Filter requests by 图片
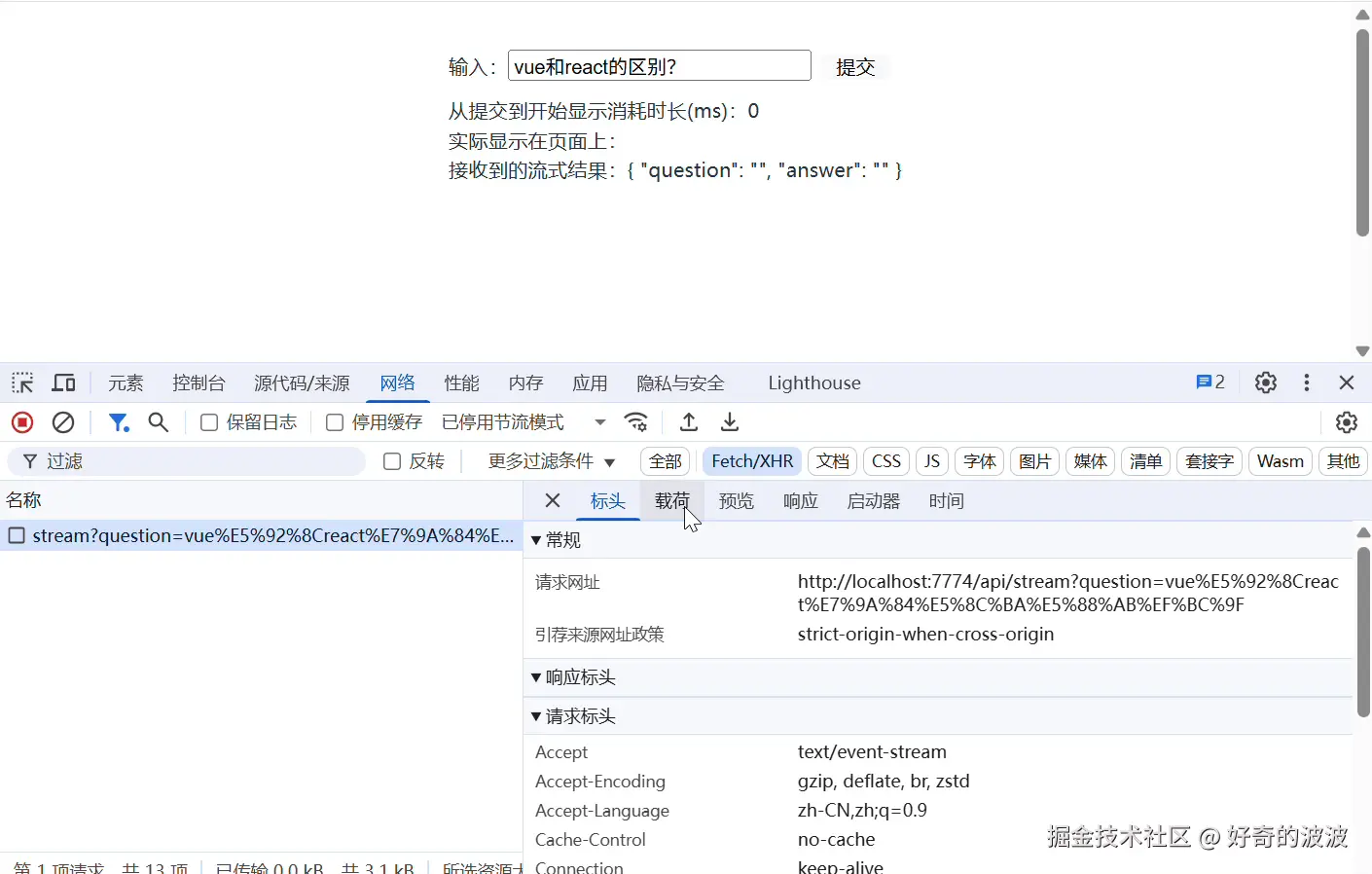 tap(1035, 461)
